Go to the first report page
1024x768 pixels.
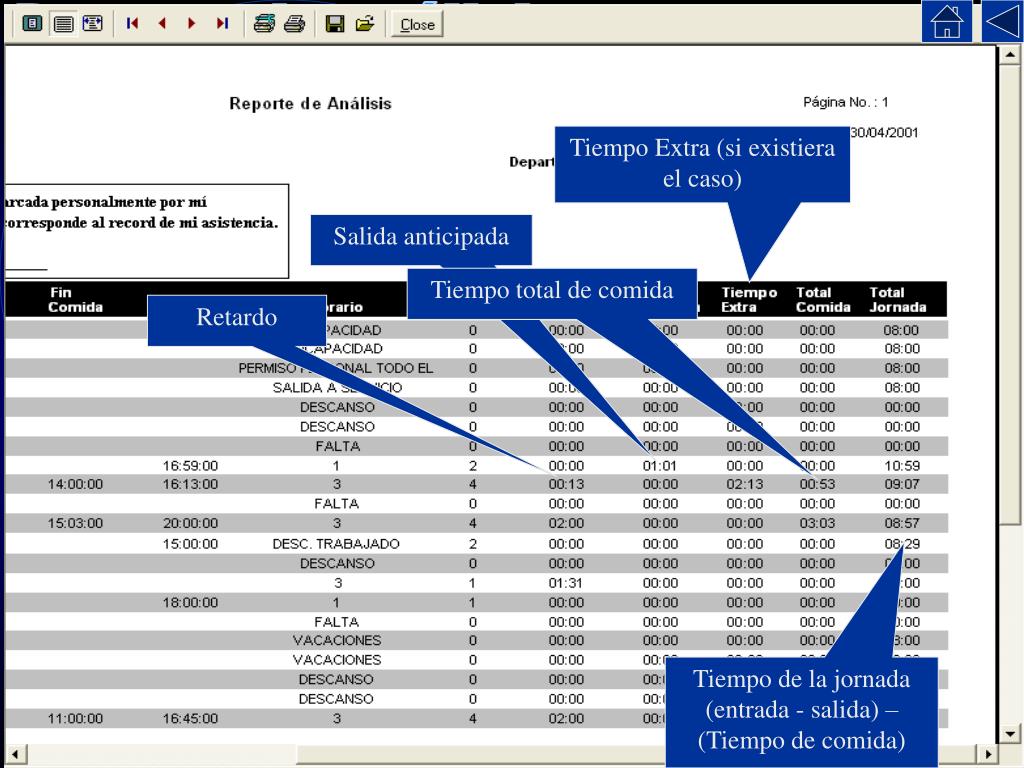click(x=133, y=24)
